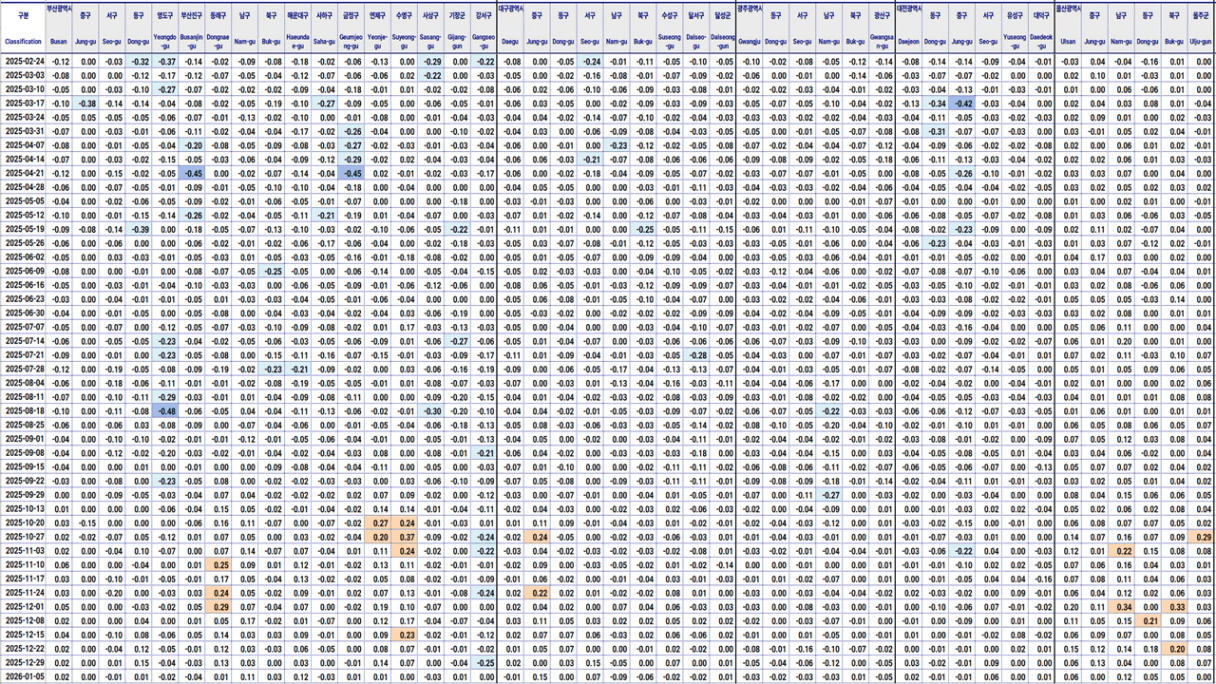The image size is (1216, 684).
Task: Select the "Gijang-gun" column header
Action: coord(457,42)
